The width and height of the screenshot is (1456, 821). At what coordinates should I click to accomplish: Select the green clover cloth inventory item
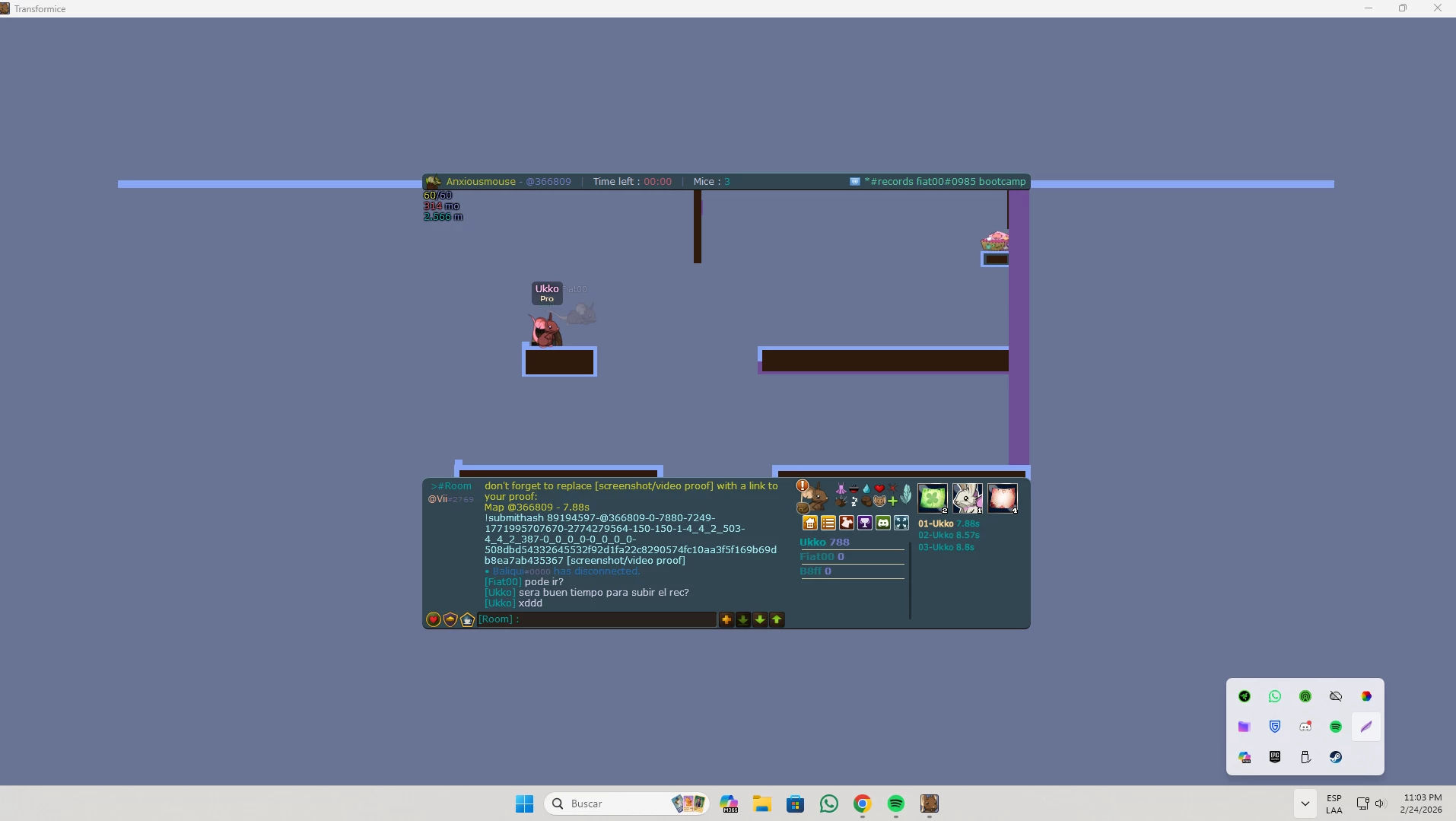[933, 498]
